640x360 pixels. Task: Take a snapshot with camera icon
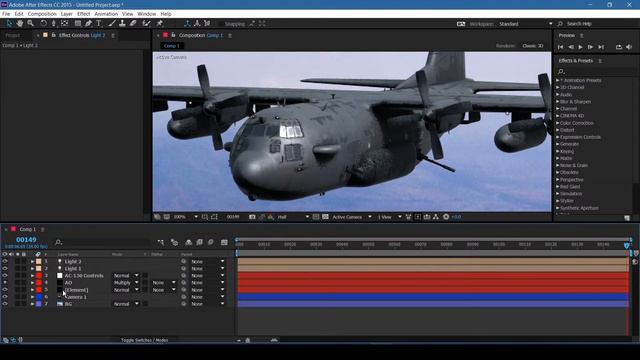click(252, 217)
